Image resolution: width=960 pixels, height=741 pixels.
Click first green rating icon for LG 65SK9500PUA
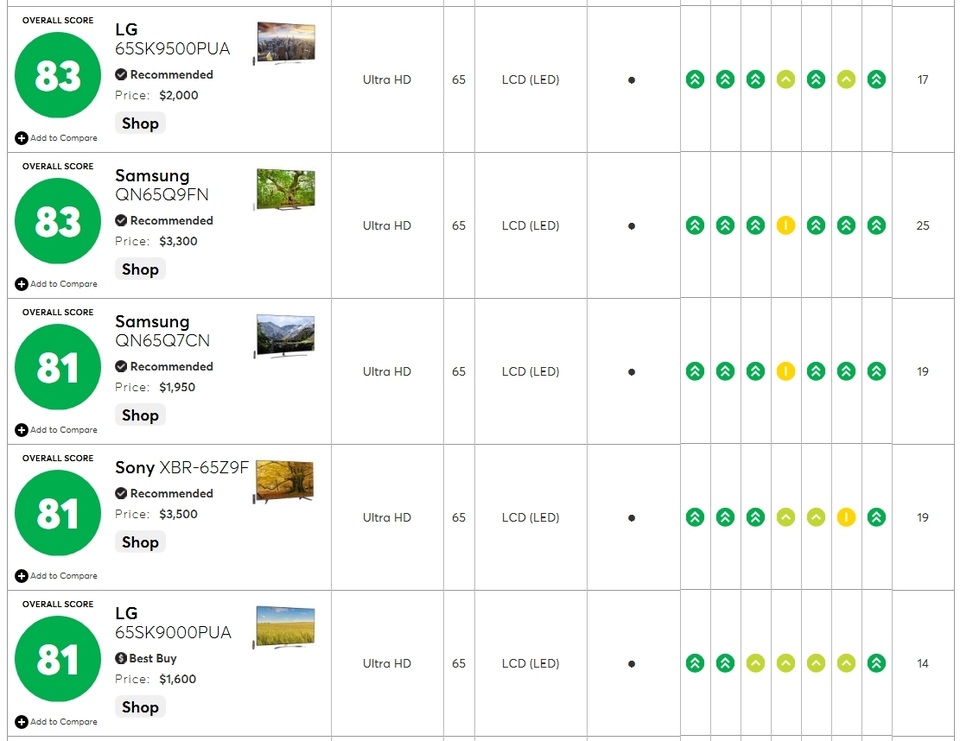point(695,80)
